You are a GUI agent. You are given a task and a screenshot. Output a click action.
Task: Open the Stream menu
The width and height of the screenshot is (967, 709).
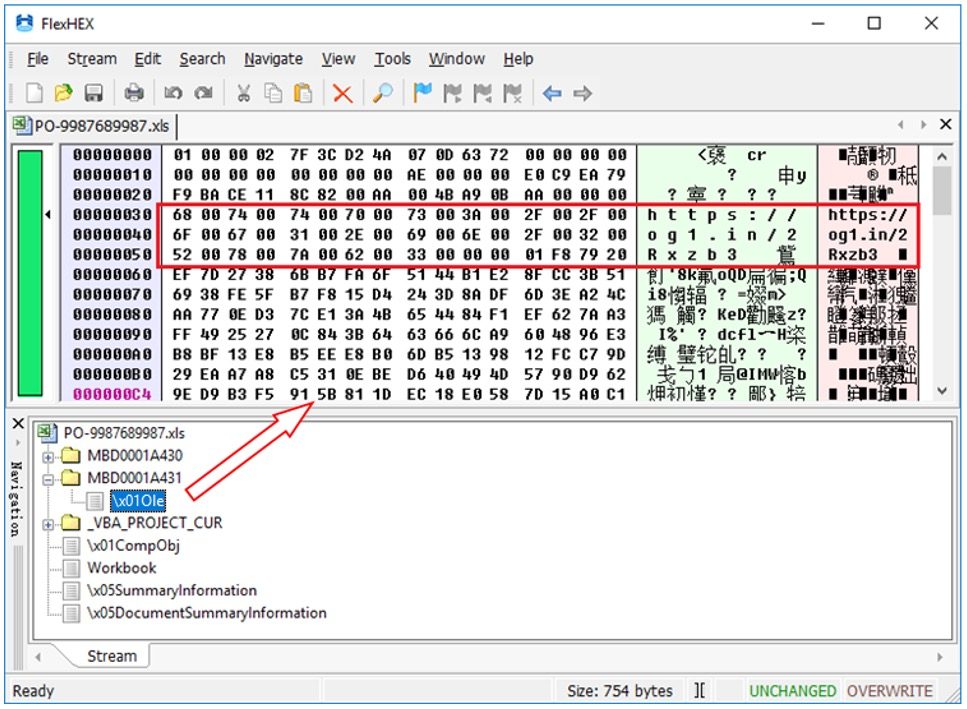click(92, 59)
